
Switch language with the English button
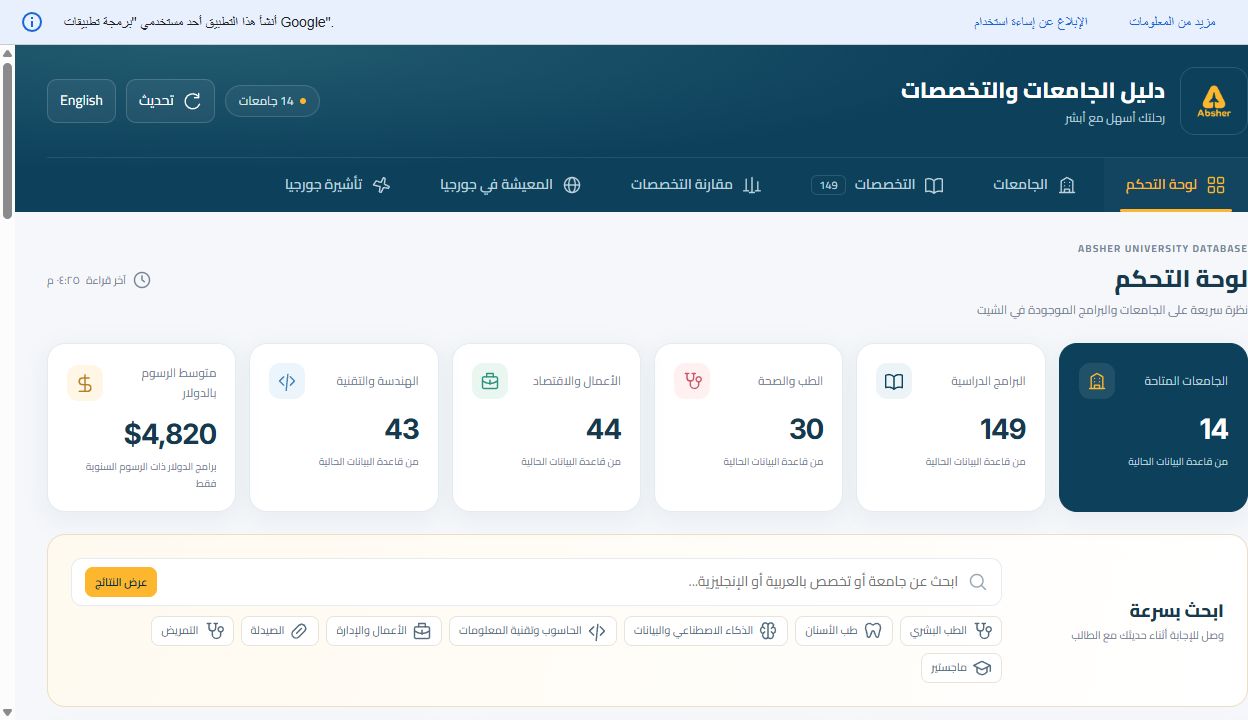(x=81, y=101)
